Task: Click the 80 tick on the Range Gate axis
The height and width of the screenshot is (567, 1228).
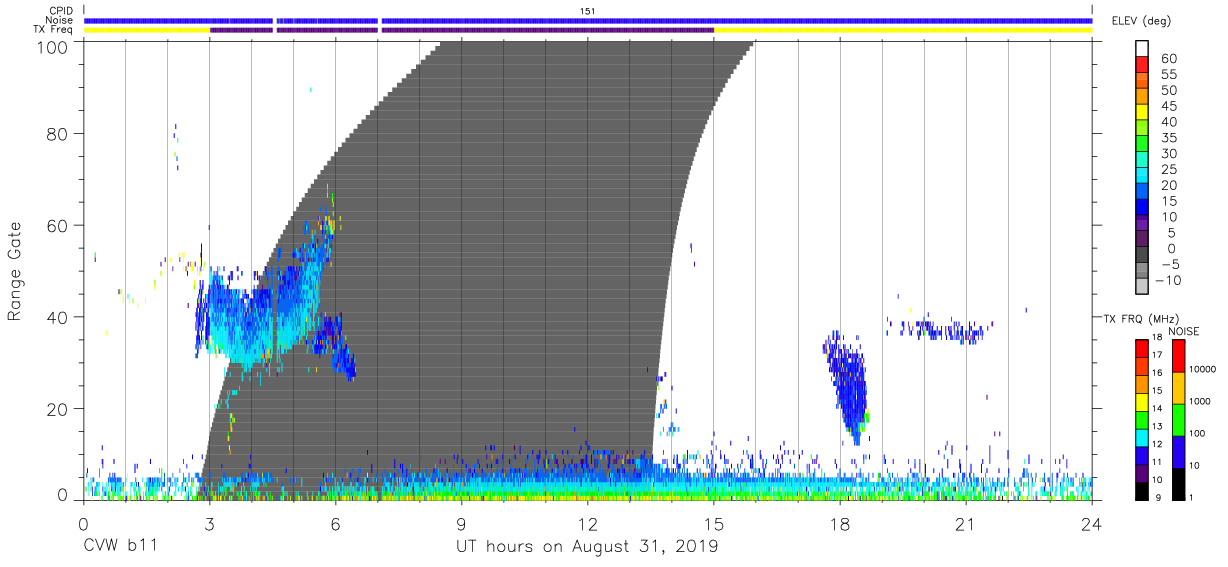Action: coord(59,133)
